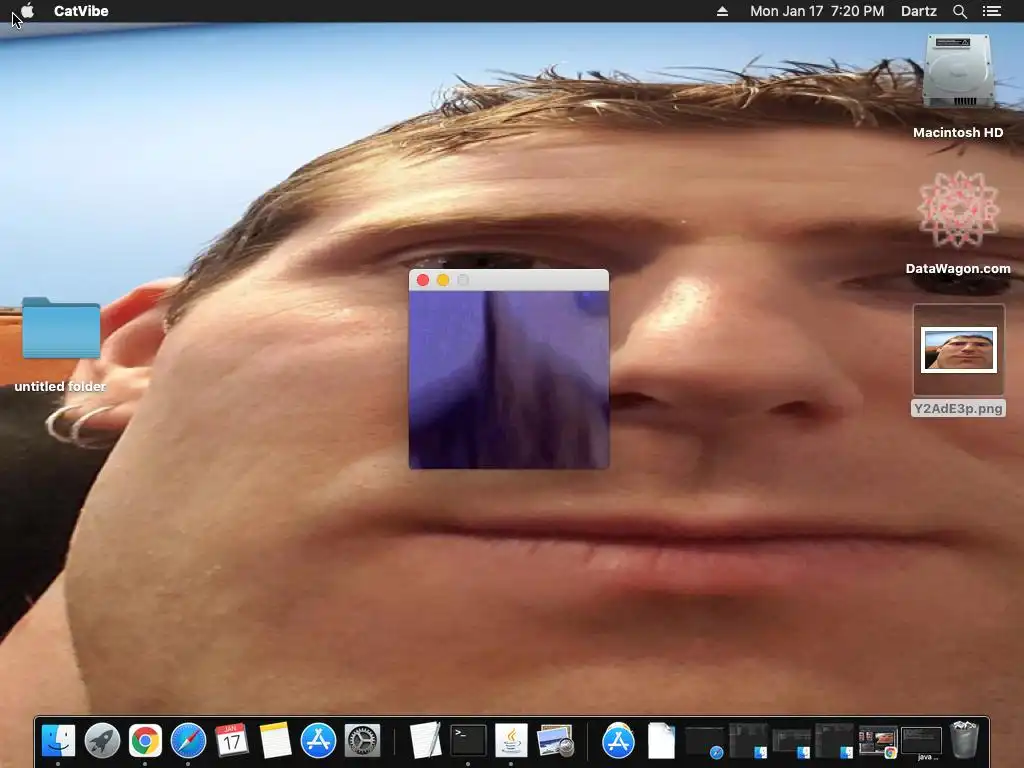Click the purple image inside CatVibe window
Image resolution: width=1024 pixels, height=768 pixels.
coord(509,379)
